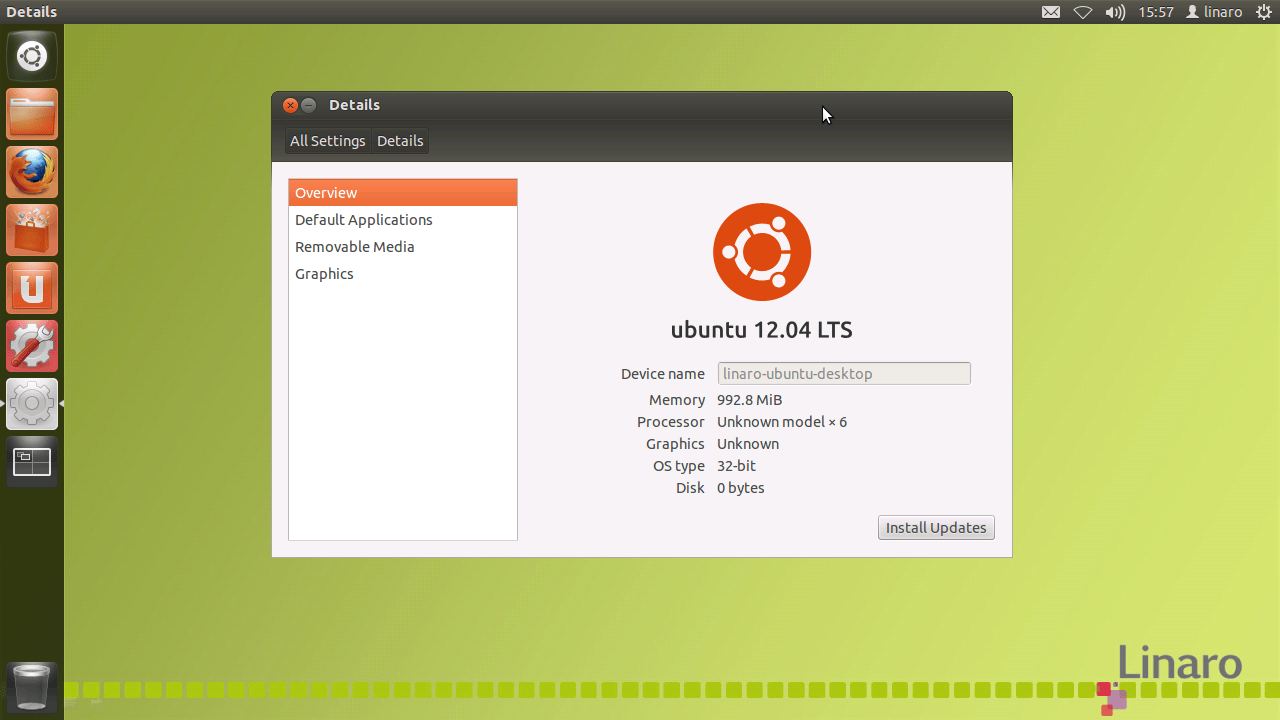
Task: Click the Graphics value Unknown
Action: (x=748, y=444)
